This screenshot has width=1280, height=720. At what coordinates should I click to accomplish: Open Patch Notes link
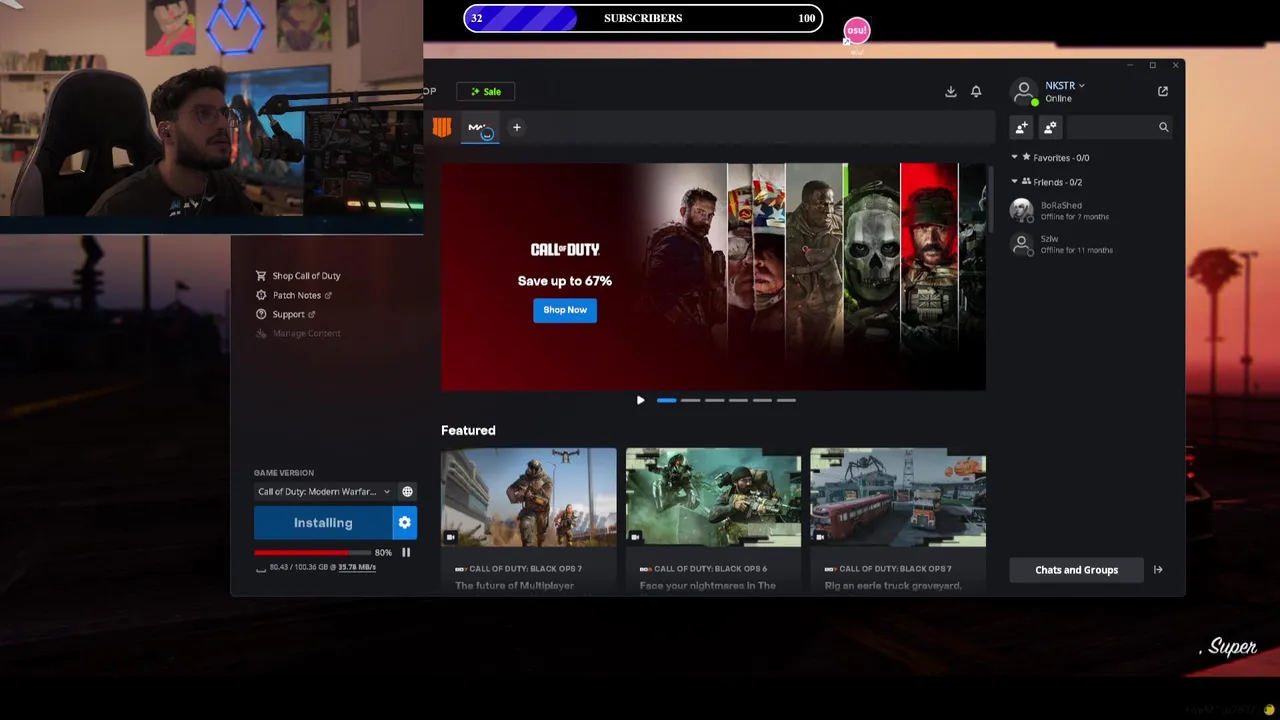coord(294,295)
